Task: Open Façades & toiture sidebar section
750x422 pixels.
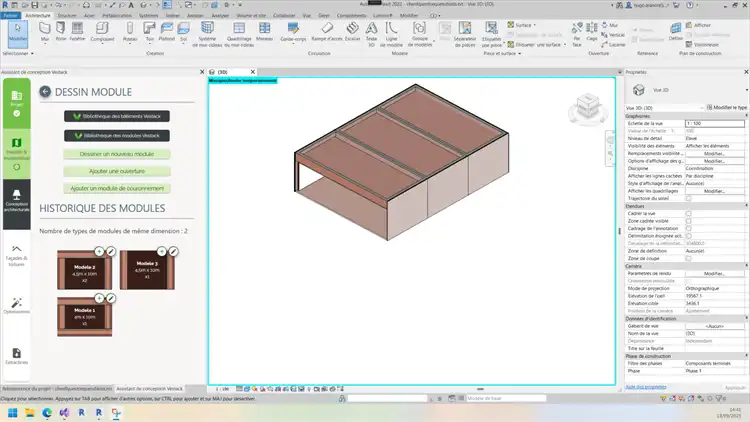Action: 17,256
